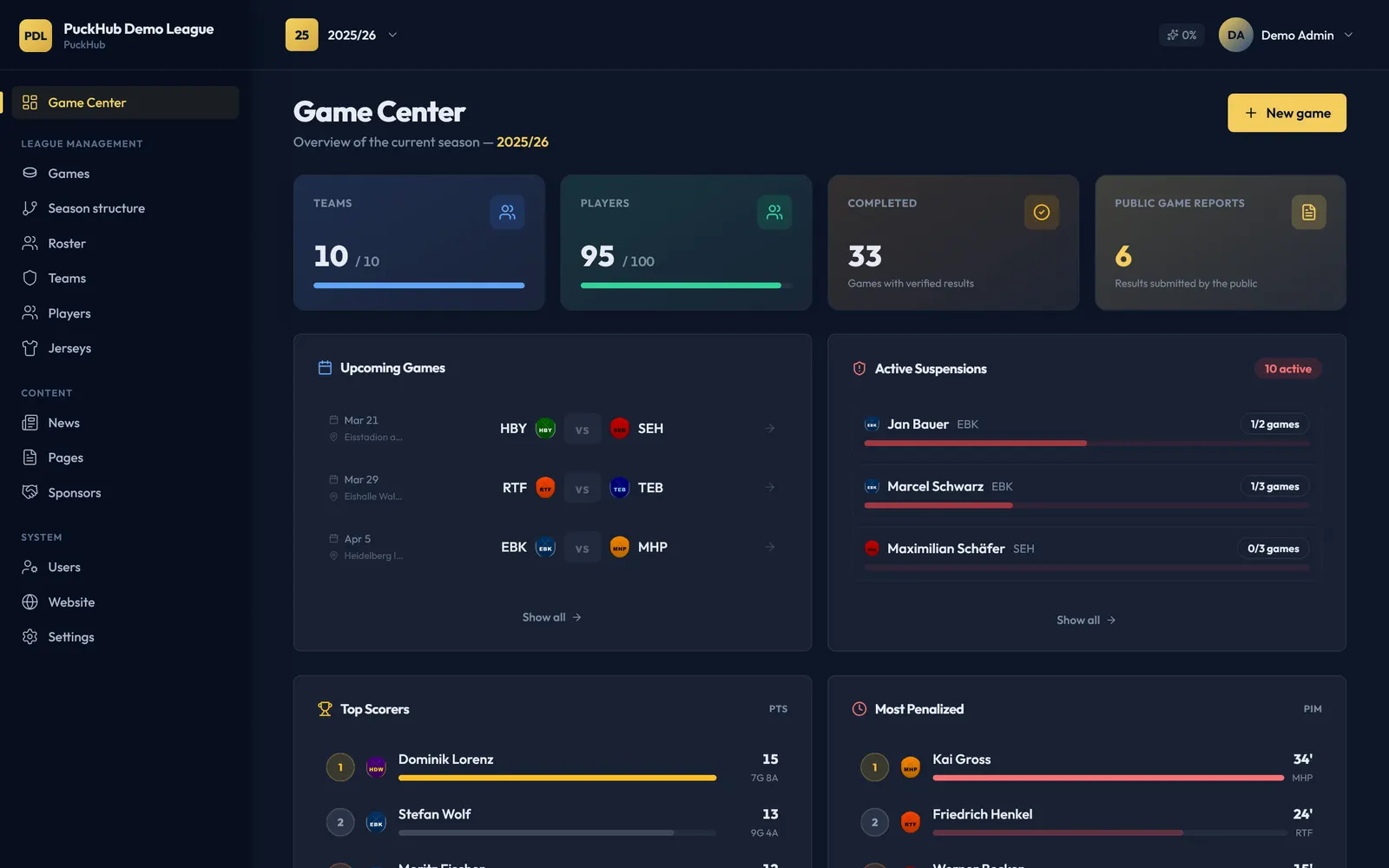This screenshot has height=868, width=1389.
Task: Open the EBK vs MHP game arrow
Action: click(770, 547)
